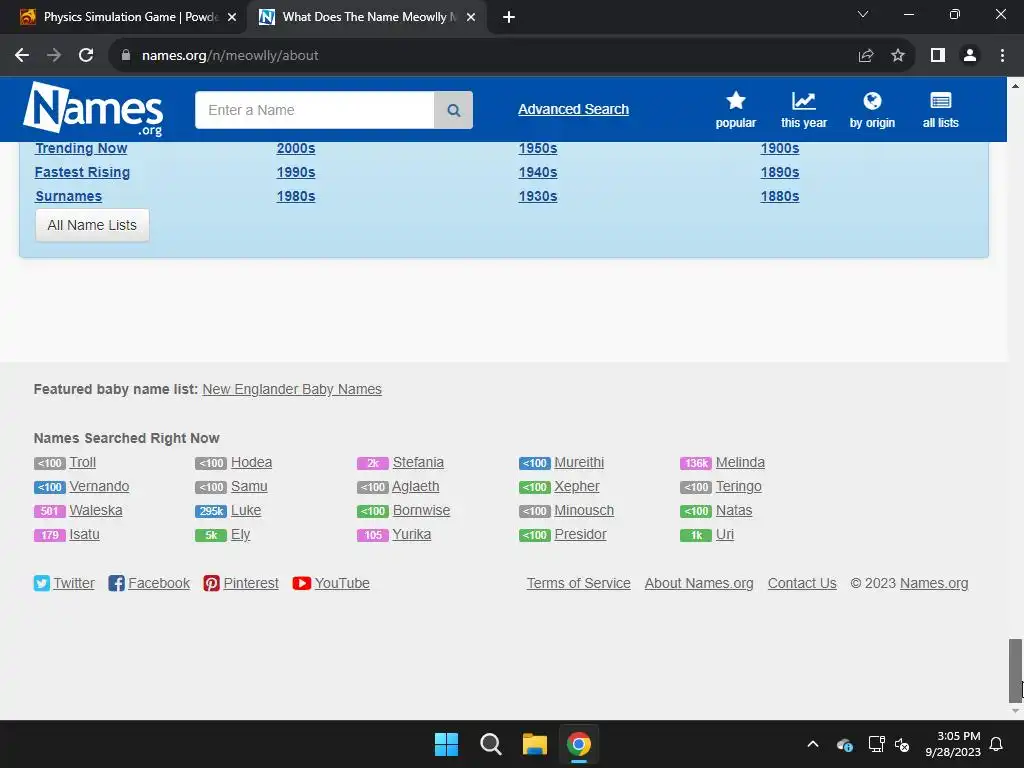The width and height of the screenshot is (1024, 768).
Task: Open the 1940s names list
Action: tap(538, 172)
